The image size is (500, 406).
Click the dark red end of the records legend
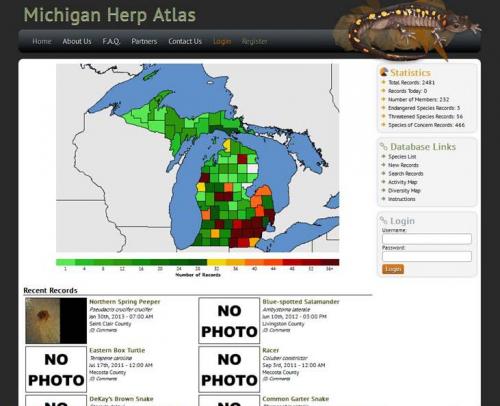330,262
